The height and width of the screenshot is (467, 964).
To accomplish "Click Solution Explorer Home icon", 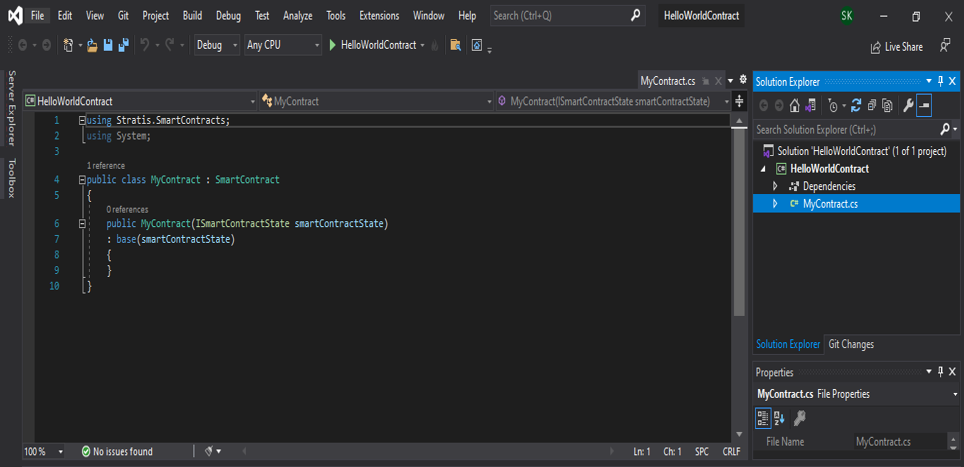I will (x=795, y=105).
